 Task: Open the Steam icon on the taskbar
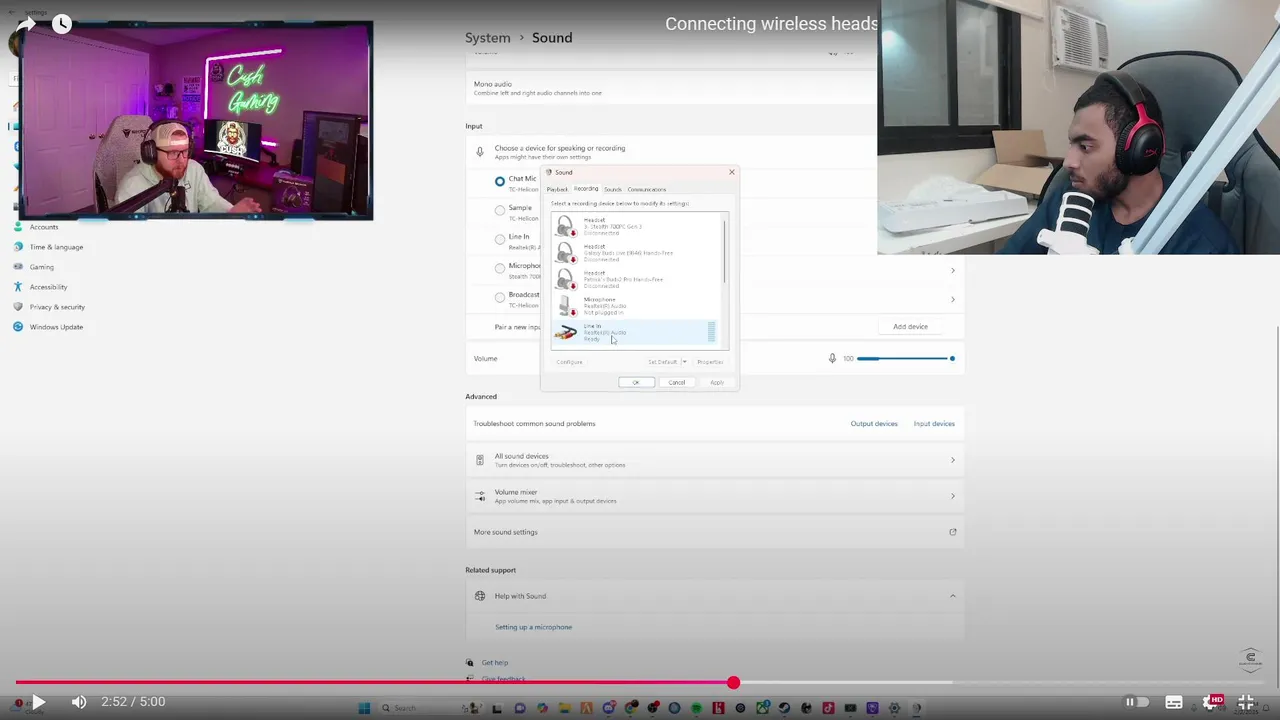(784, 708)
